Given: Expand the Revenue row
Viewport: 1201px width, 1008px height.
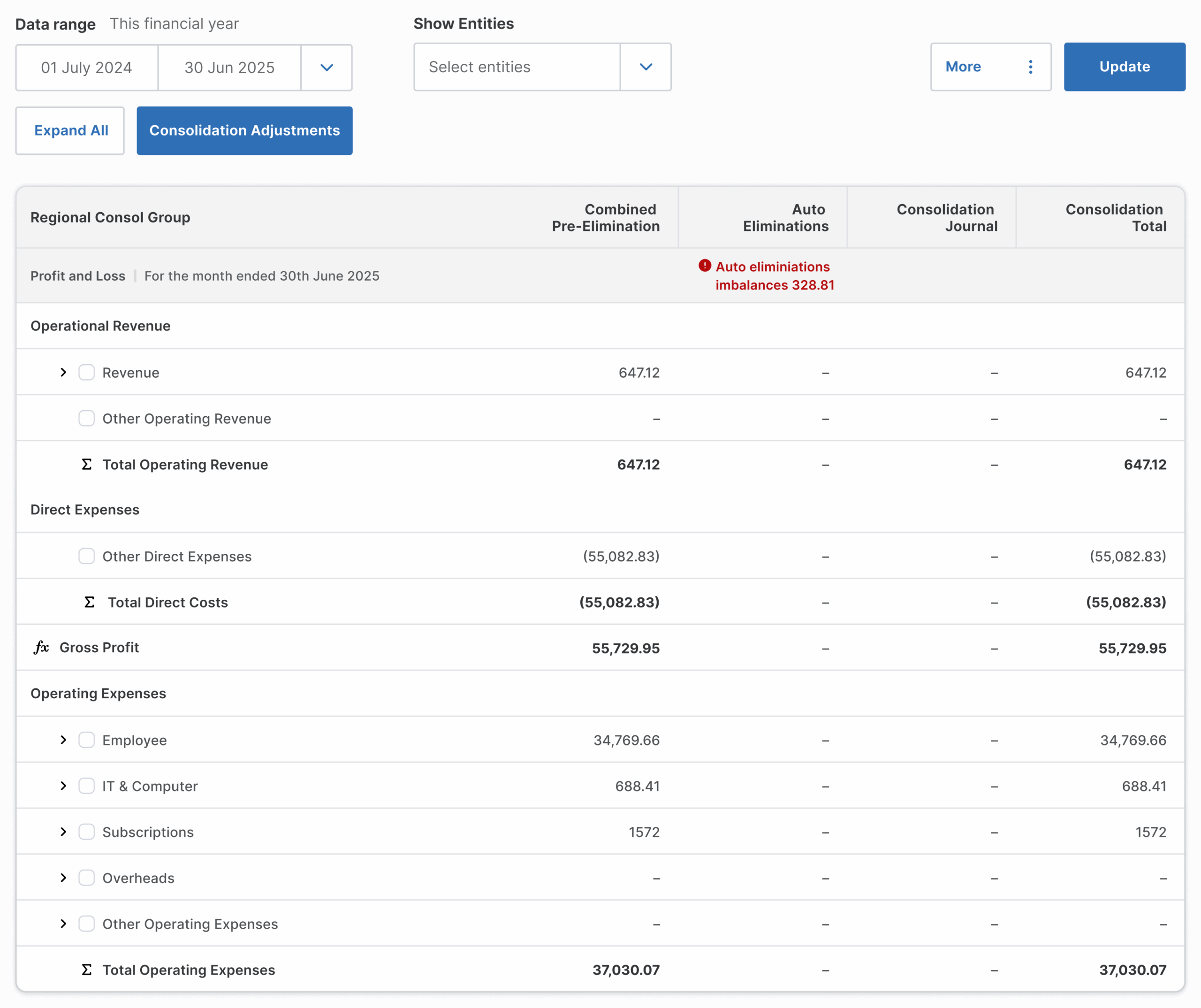Looking at the screenshot, I should click(63, 373).
